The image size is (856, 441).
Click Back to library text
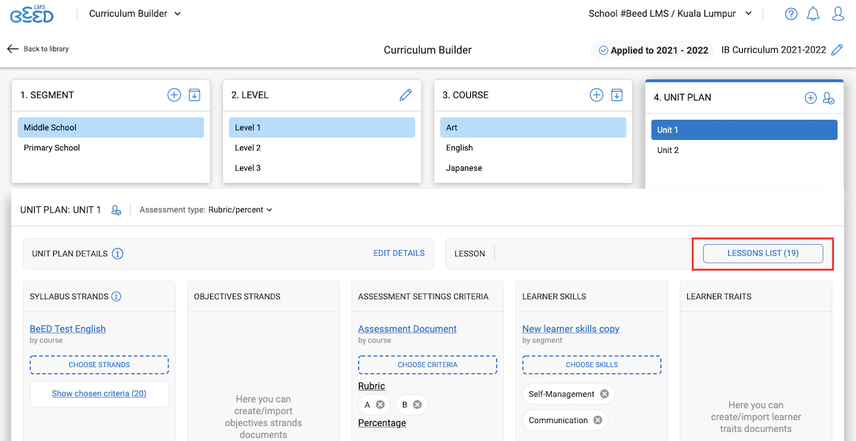tap(46, 49)
